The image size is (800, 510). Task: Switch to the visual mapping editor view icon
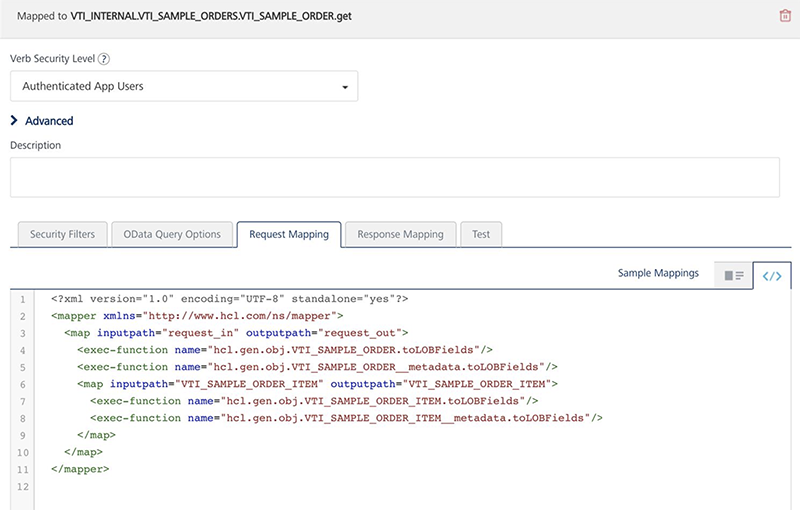tap(733, 275)
